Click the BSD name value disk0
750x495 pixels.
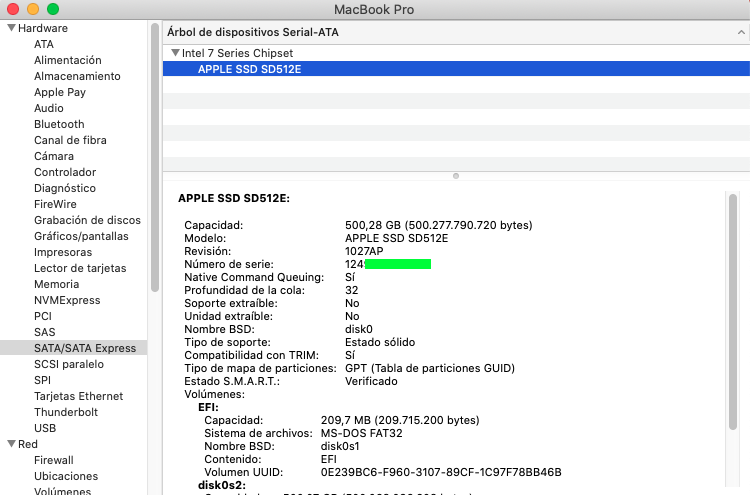[359, 329]
